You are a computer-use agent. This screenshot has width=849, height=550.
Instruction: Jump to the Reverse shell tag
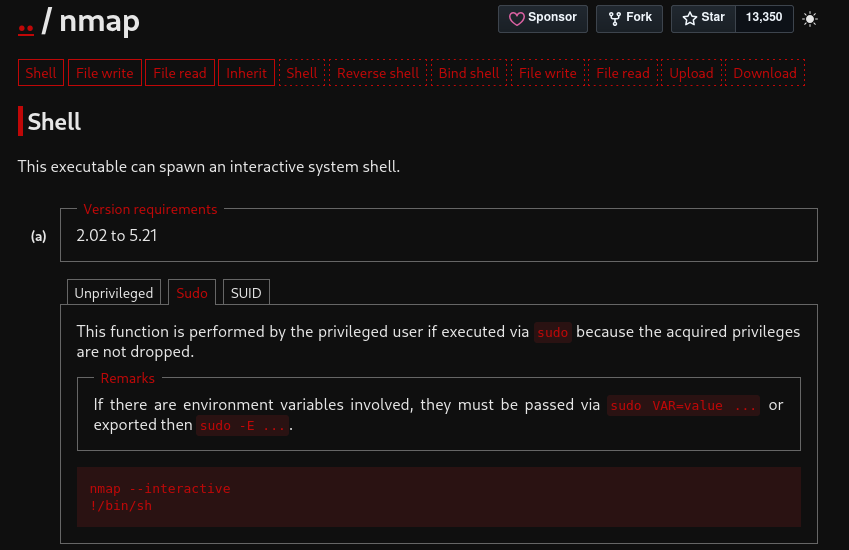pyautogui.click(x=378, y=73)
